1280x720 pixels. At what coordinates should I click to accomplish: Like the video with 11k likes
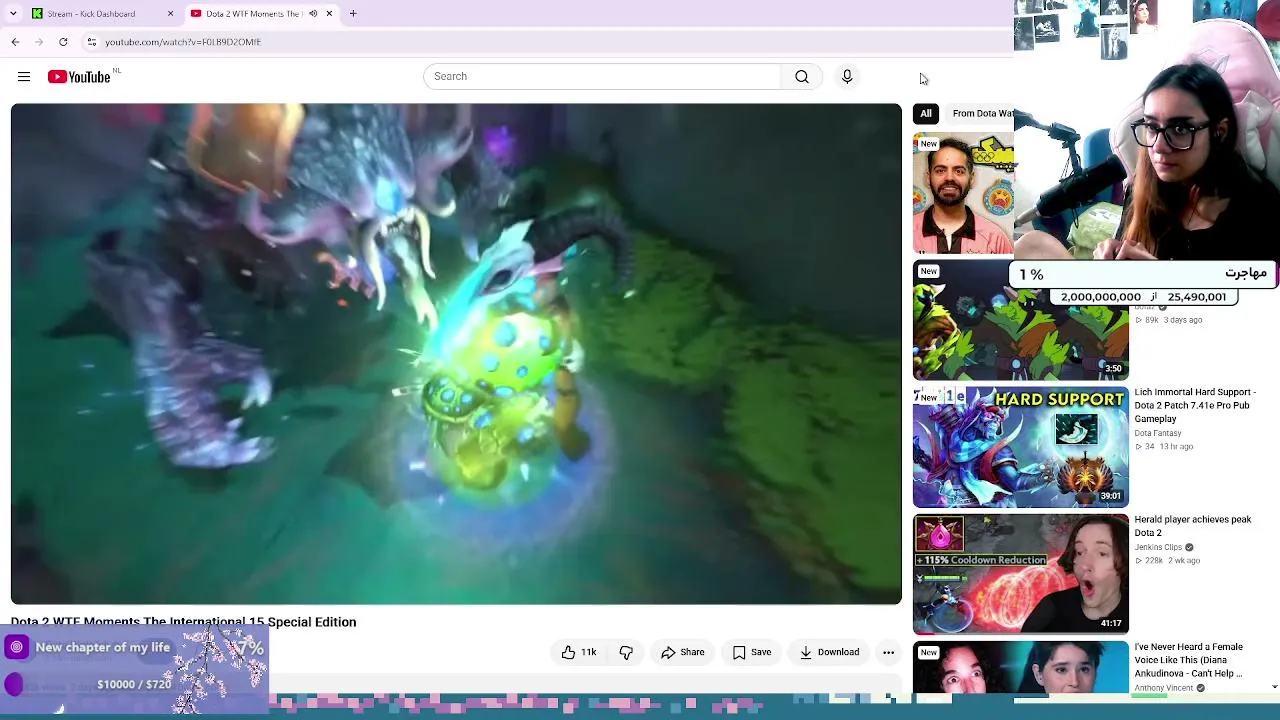[579, 653]
